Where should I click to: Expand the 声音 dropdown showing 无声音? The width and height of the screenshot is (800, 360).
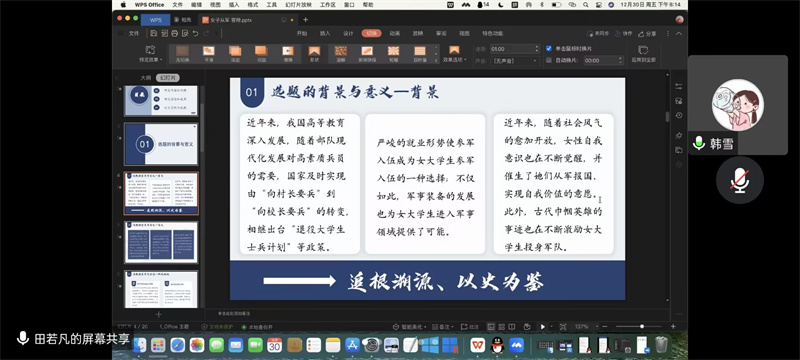click(x=514, y=60)
